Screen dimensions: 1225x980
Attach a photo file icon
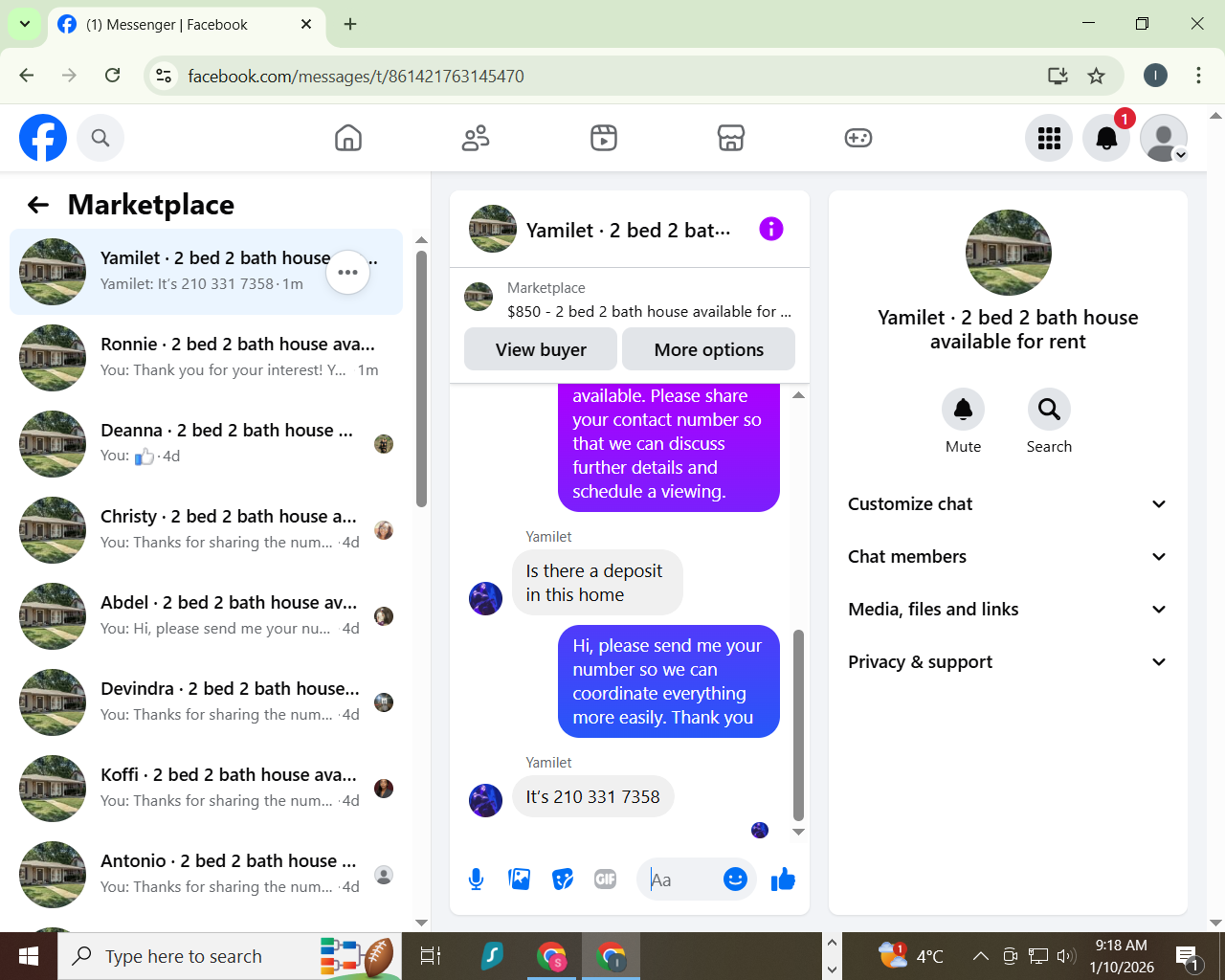520,879
